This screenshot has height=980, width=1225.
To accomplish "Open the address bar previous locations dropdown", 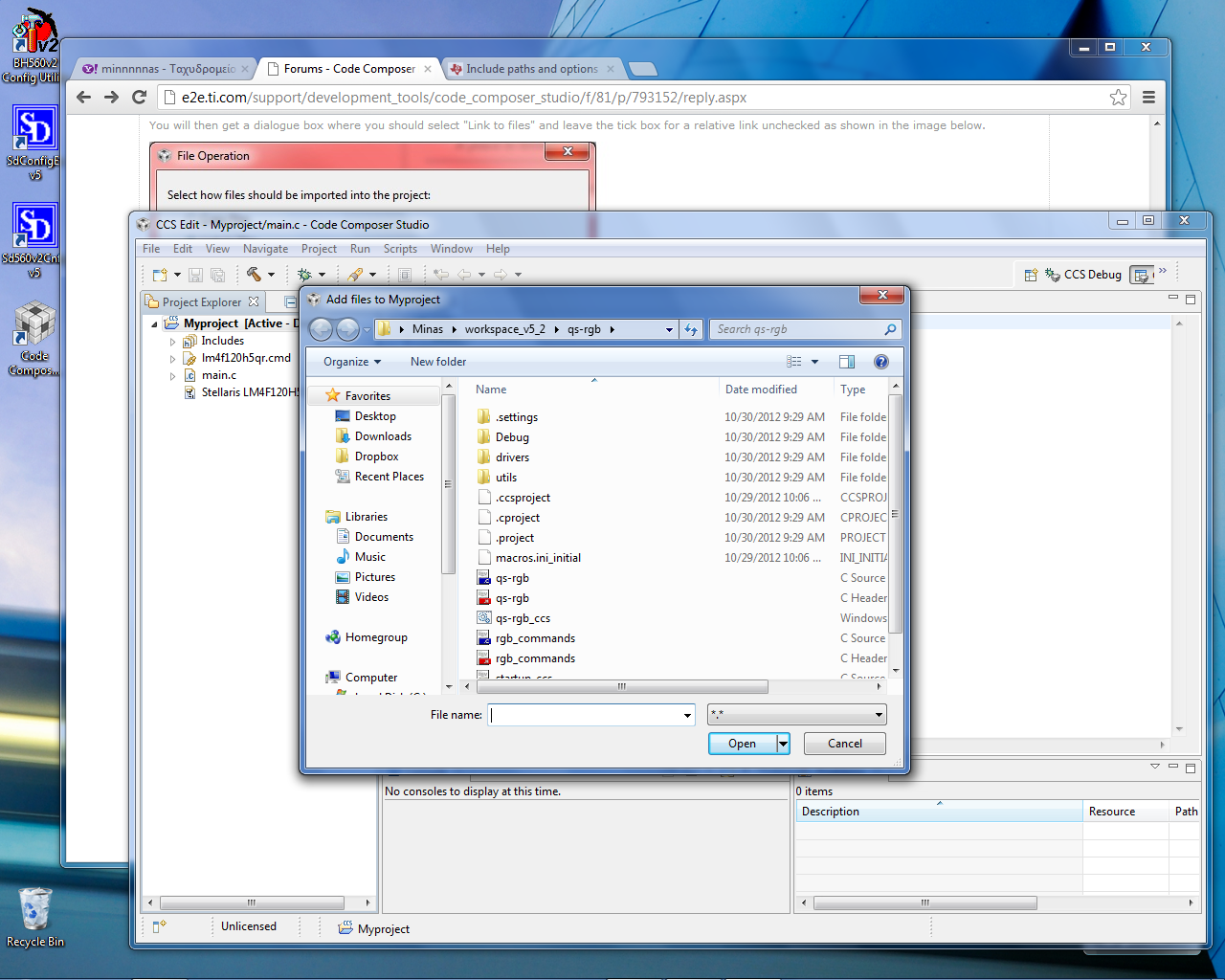I will point(669,329).
